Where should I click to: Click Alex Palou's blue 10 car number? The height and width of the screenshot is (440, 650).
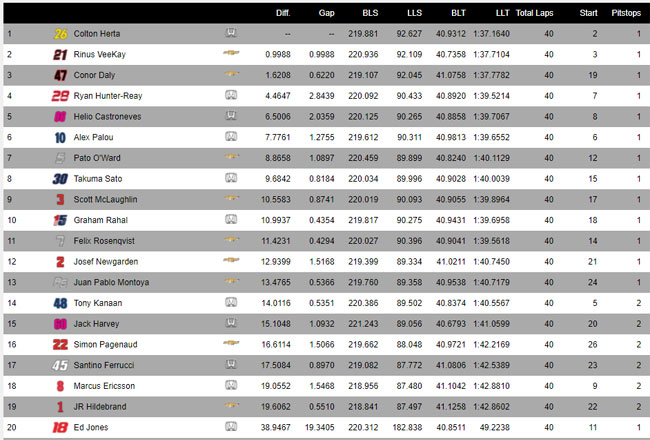[60, 138]
